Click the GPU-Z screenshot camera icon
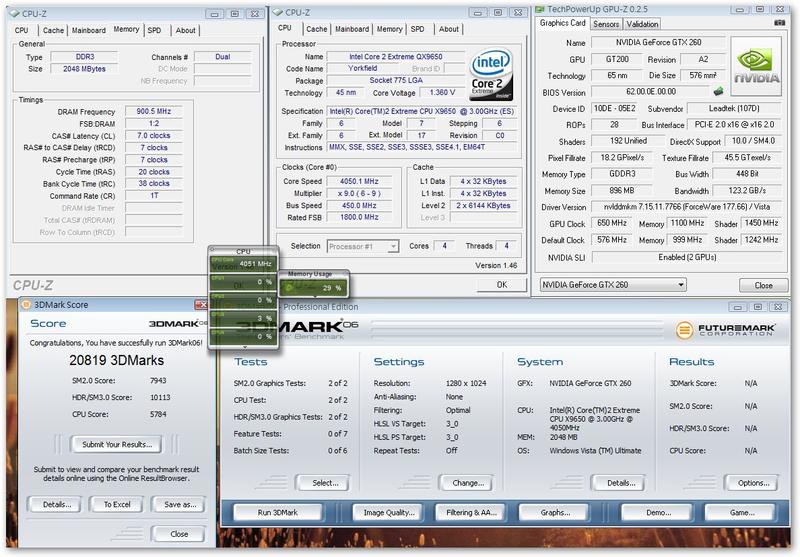Screen dimensions: 800x557 (779, 23)
